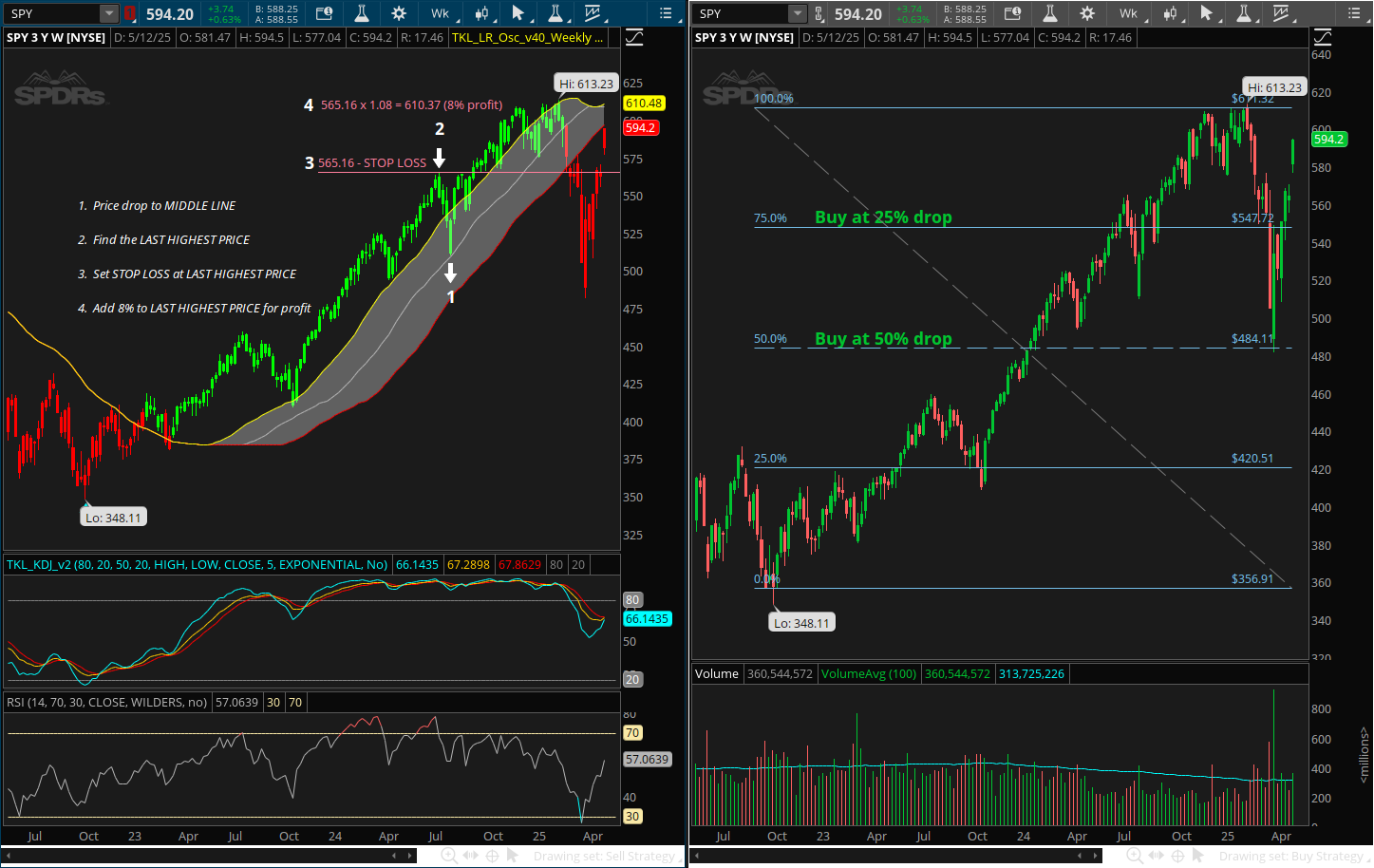Open the right chart symbol dropdown arrow
The image size is (1374, 868).
tap(798, 13)
